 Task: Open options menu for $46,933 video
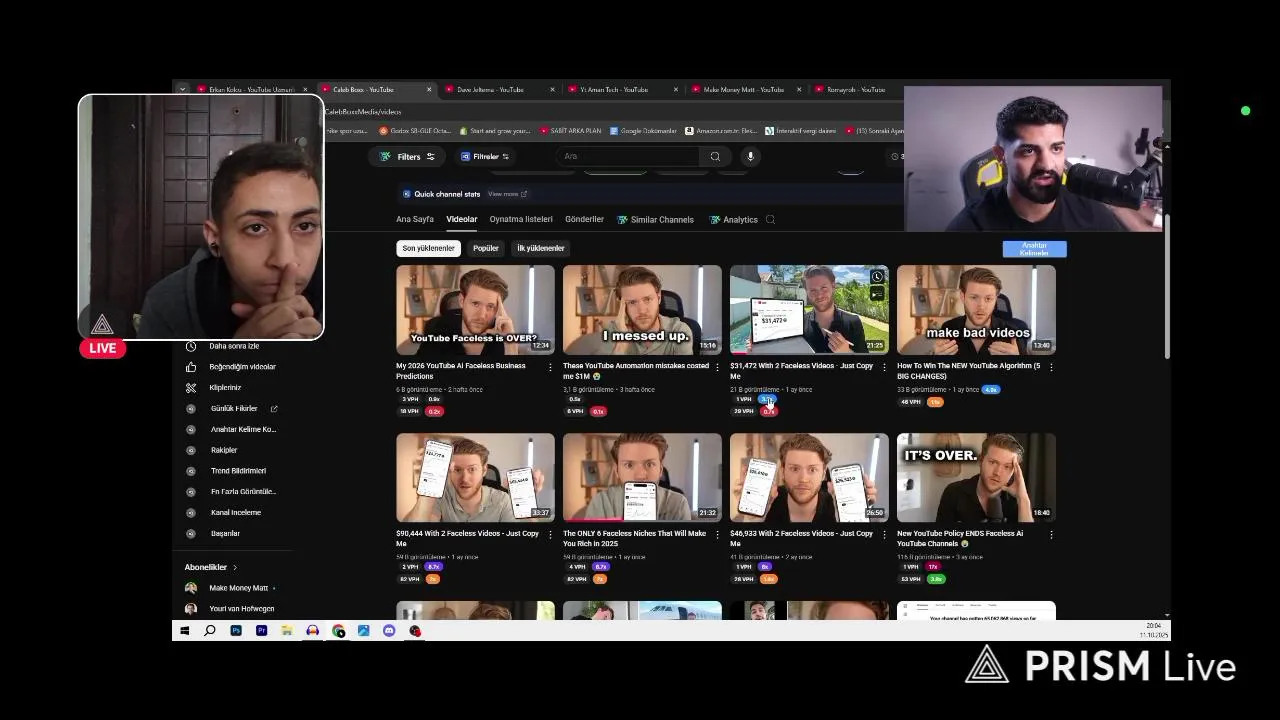click(884, 535)
